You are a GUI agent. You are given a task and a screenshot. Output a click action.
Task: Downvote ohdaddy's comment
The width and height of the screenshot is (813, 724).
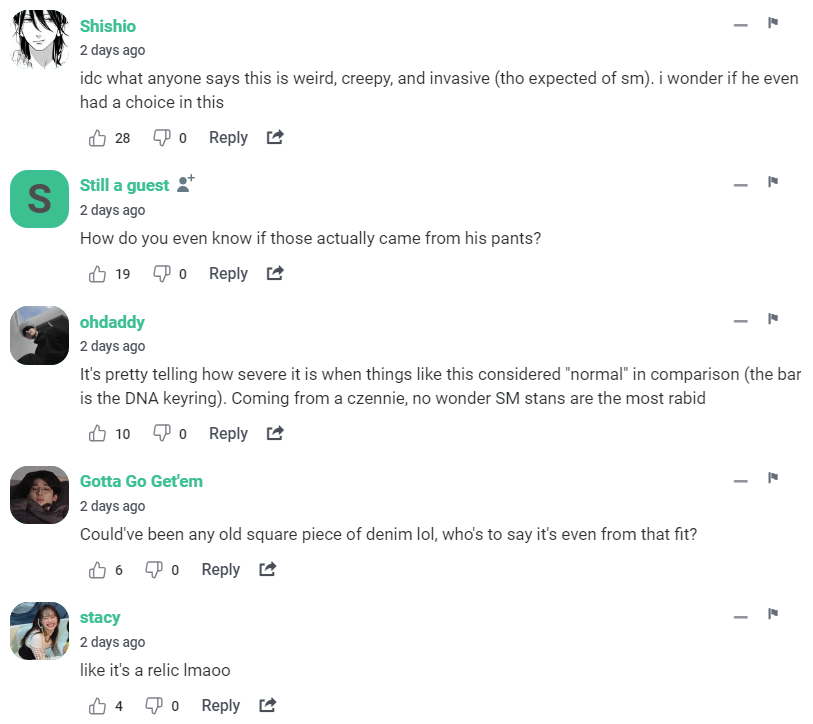click(x=161, y=434)
